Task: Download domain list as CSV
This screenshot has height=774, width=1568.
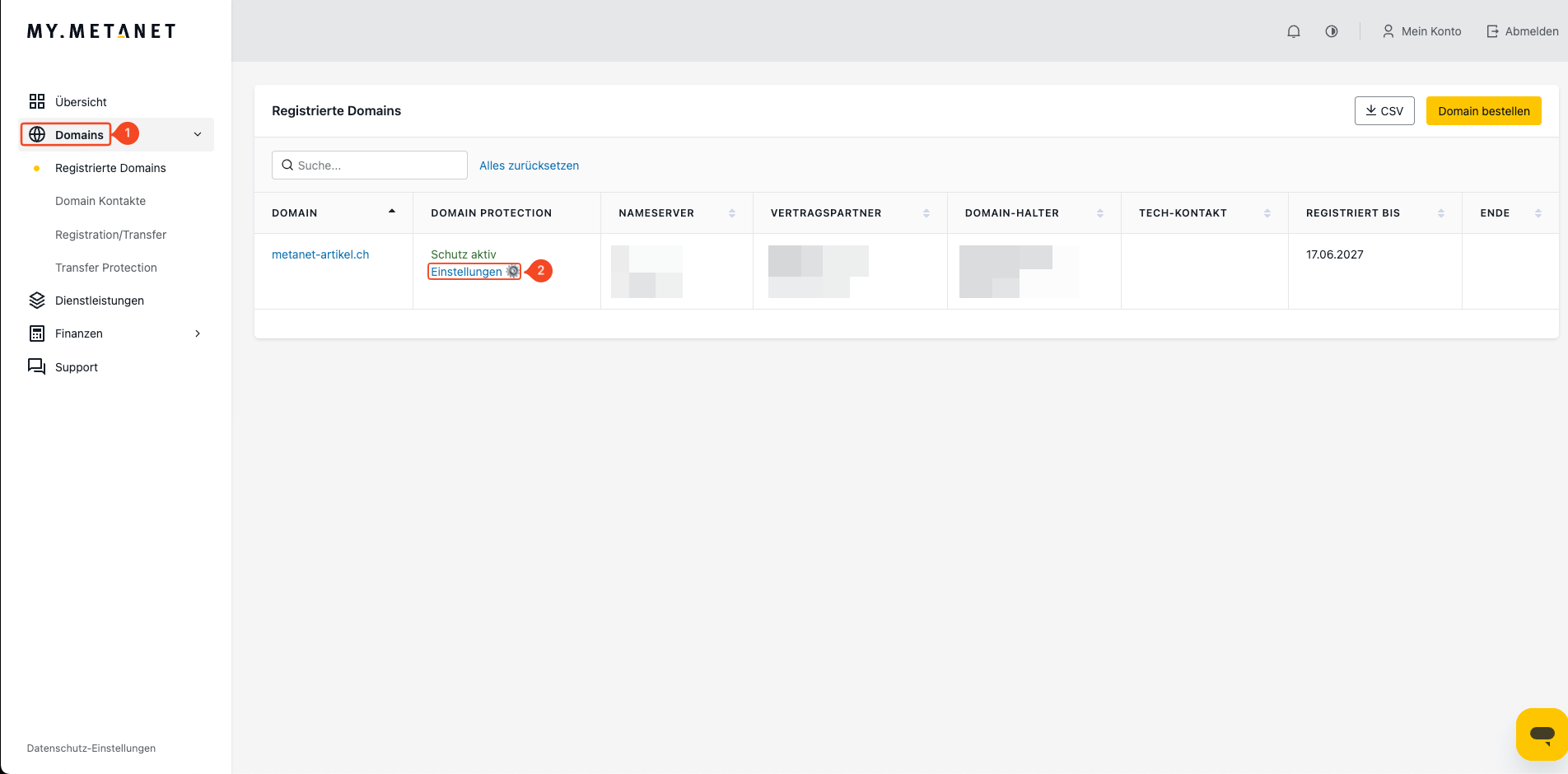Action: pyautogui.click(x=1384, y=111)
